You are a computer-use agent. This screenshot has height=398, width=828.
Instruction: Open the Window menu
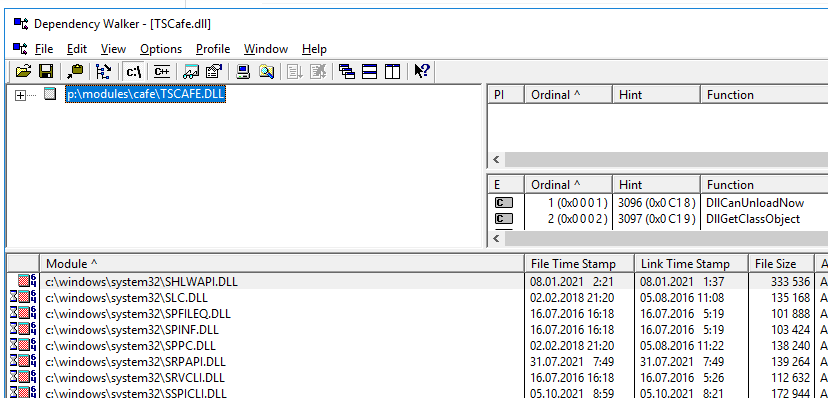pyautogui.click(x=266, y=49)
